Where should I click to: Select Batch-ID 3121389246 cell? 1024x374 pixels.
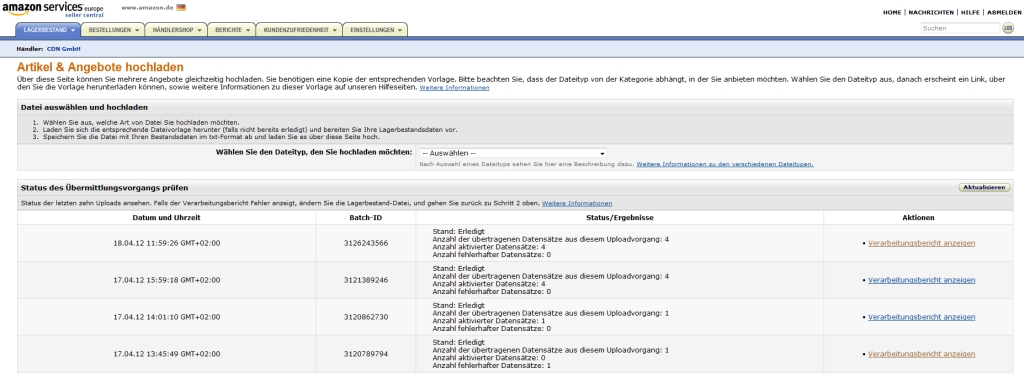pos(366,280)
